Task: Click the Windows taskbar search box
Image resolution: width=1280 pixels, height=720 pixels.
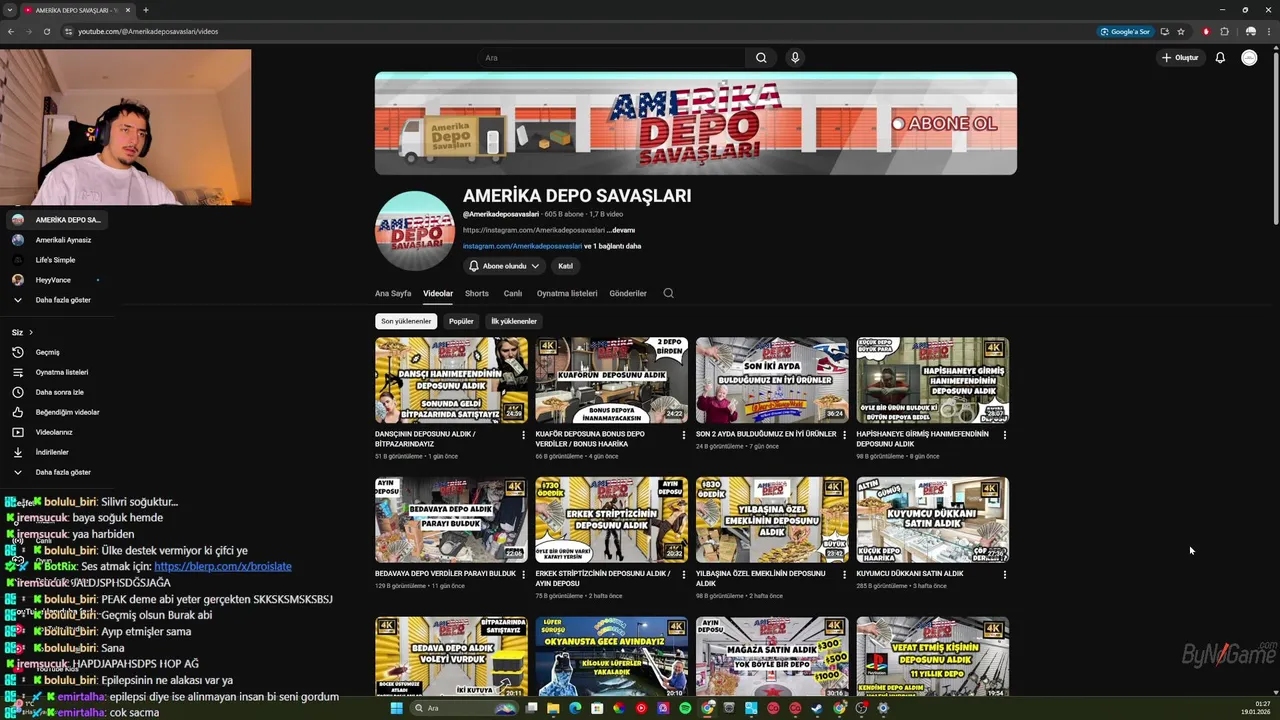Action: [465, 708]
